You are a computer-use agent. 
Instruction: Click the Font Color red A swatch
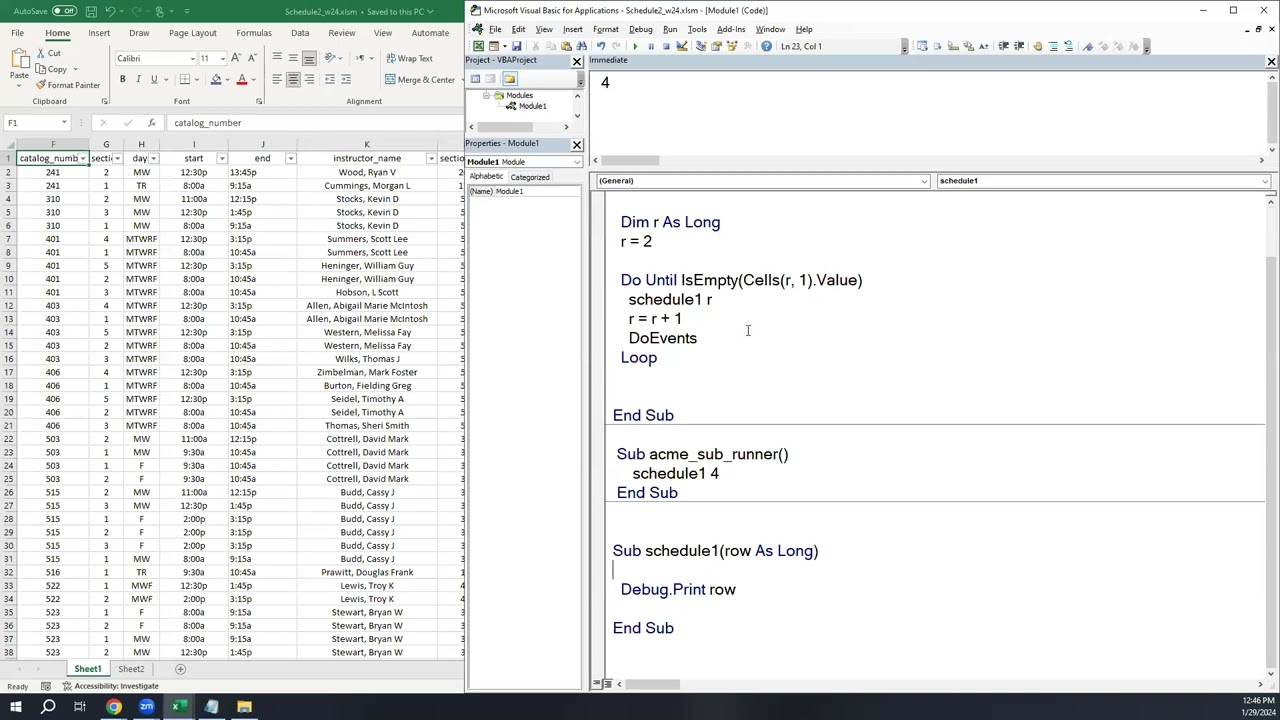pyautogui.click(x=241, y=79)
